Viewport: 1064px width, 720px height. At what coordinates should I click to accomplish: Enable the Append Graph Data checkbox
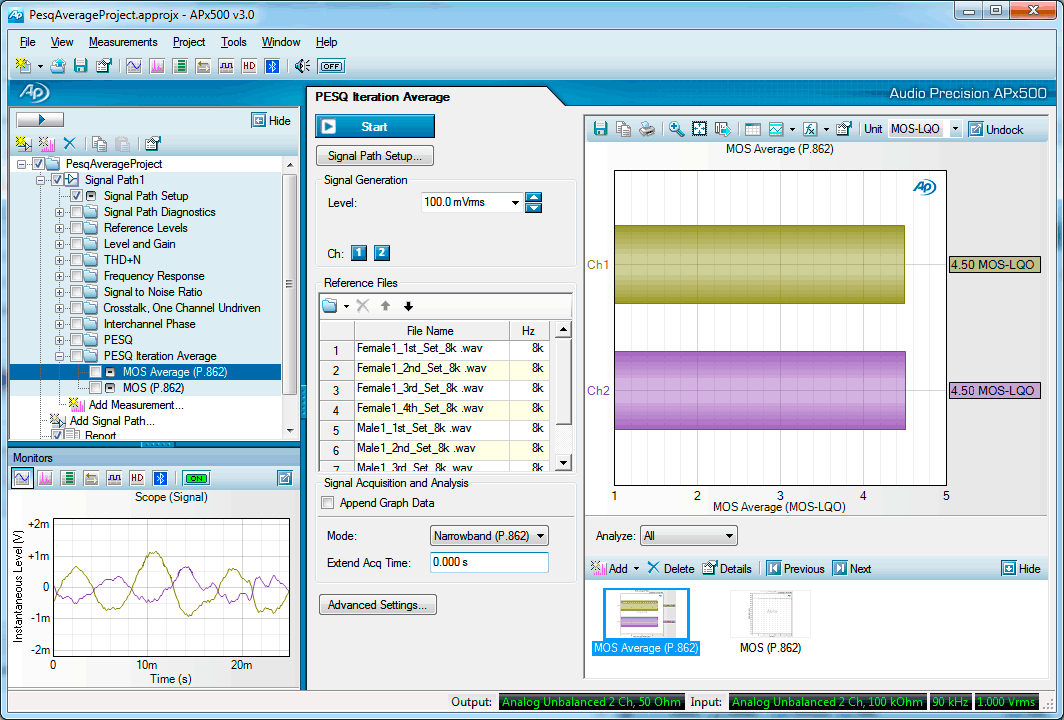point(327,503)
